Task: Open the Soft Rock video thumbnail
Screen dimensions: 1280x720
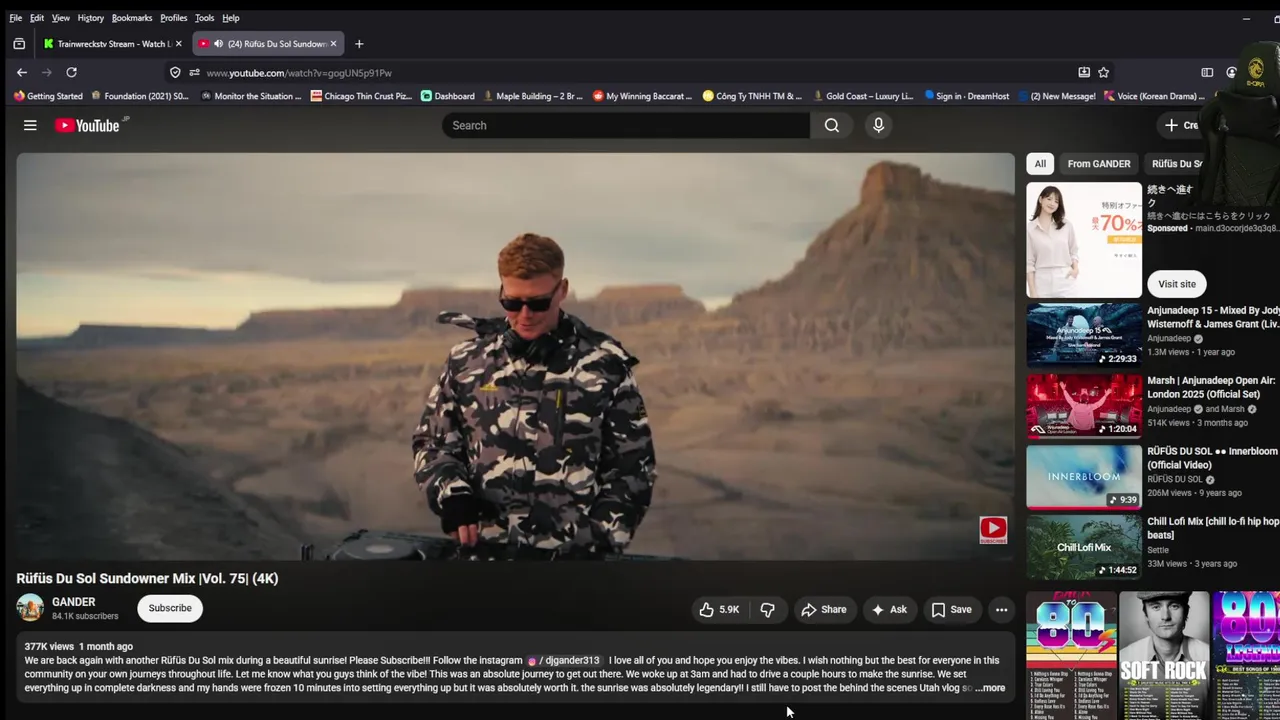Action: click(1164, 655)
